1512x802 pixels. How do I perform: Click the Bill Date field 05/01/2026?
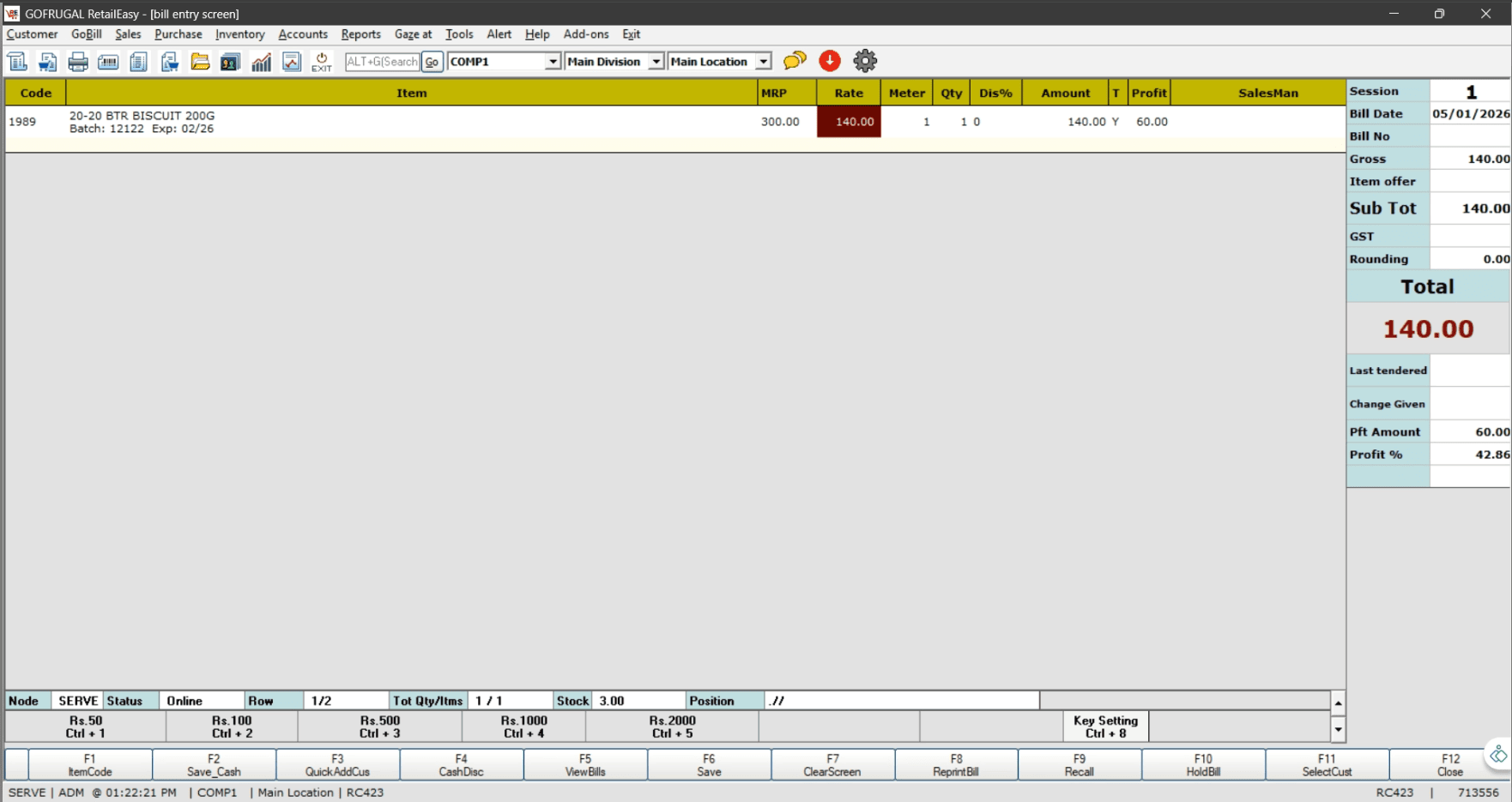(1470, 113)
